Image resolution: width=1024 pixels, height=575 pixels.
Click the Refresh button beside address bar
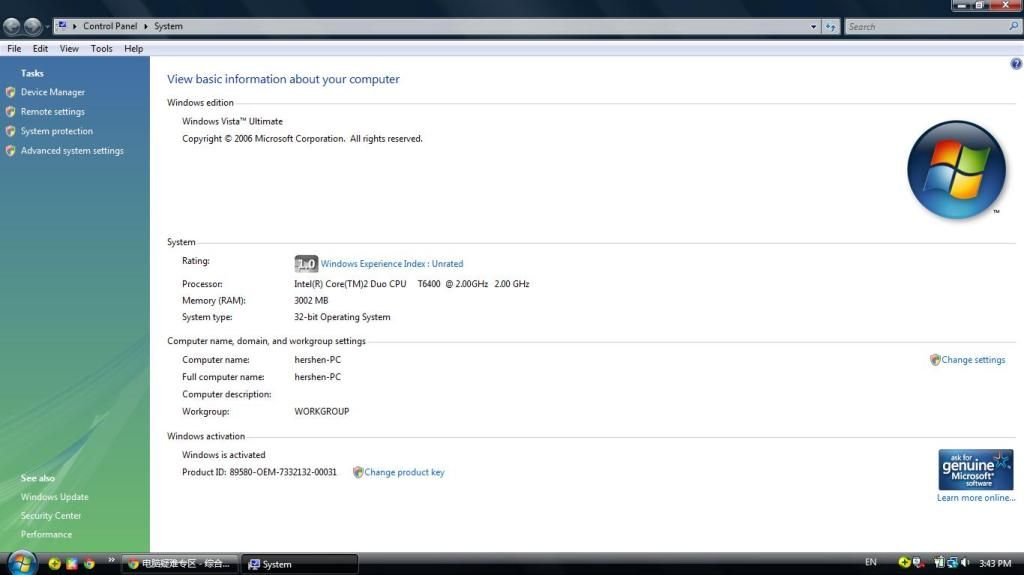click(830, 27)
